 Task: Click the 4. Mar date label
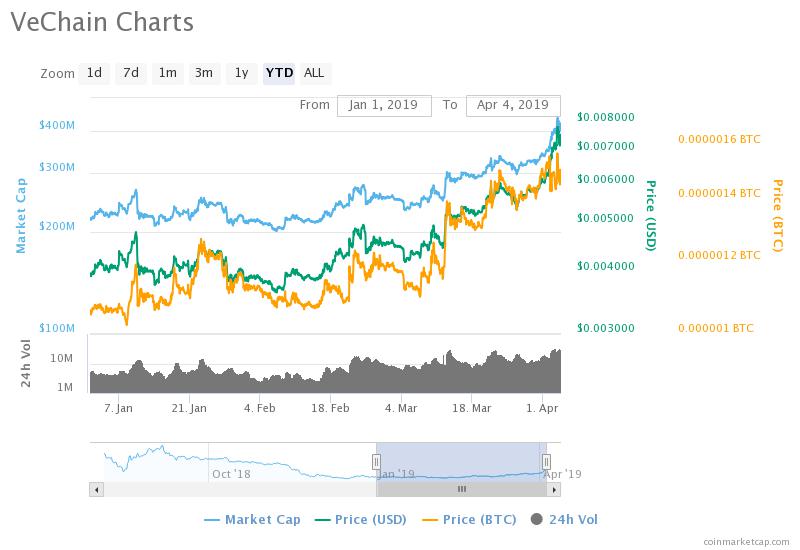(401, 408)
